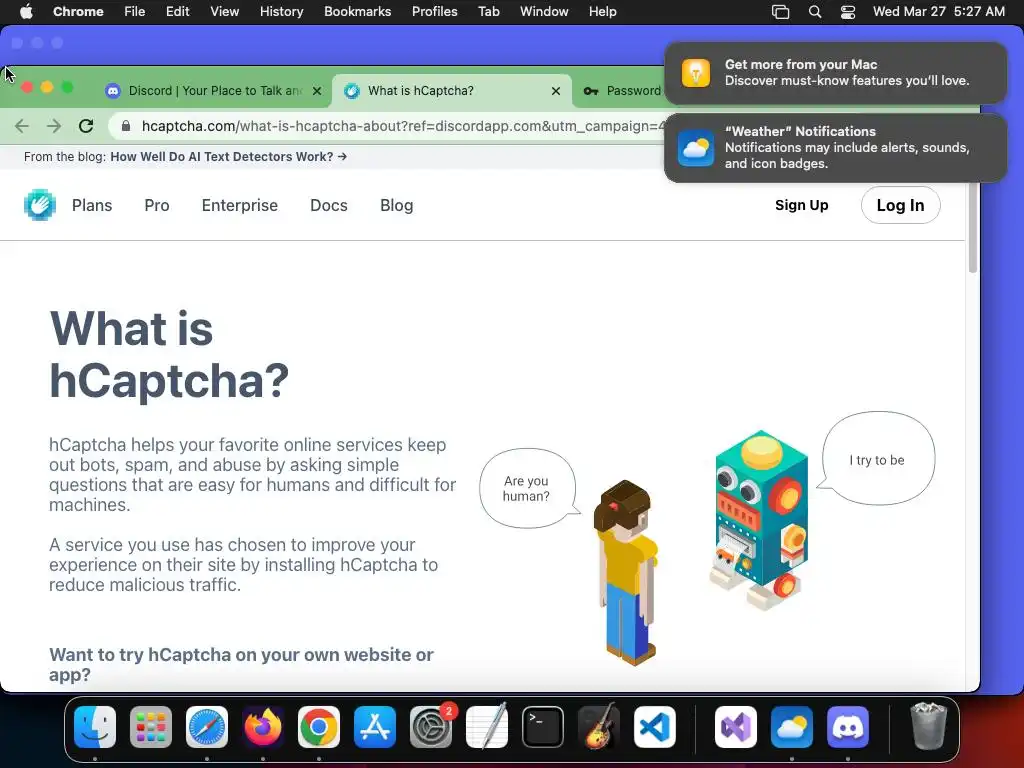
Task: Select the What is hCaptcha? tab
Action: 451,91
